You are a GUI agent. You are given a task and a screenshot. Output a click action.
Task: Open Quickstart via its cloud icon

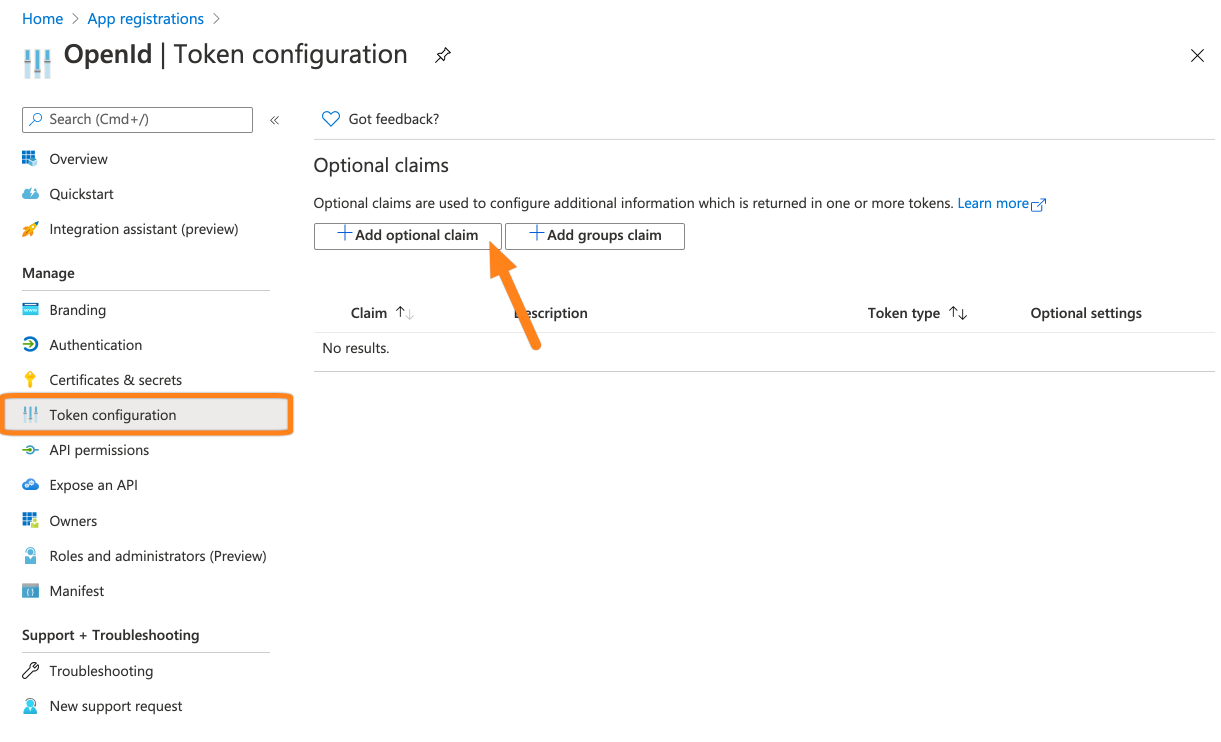pyautogui.click(x=30, y=194)
